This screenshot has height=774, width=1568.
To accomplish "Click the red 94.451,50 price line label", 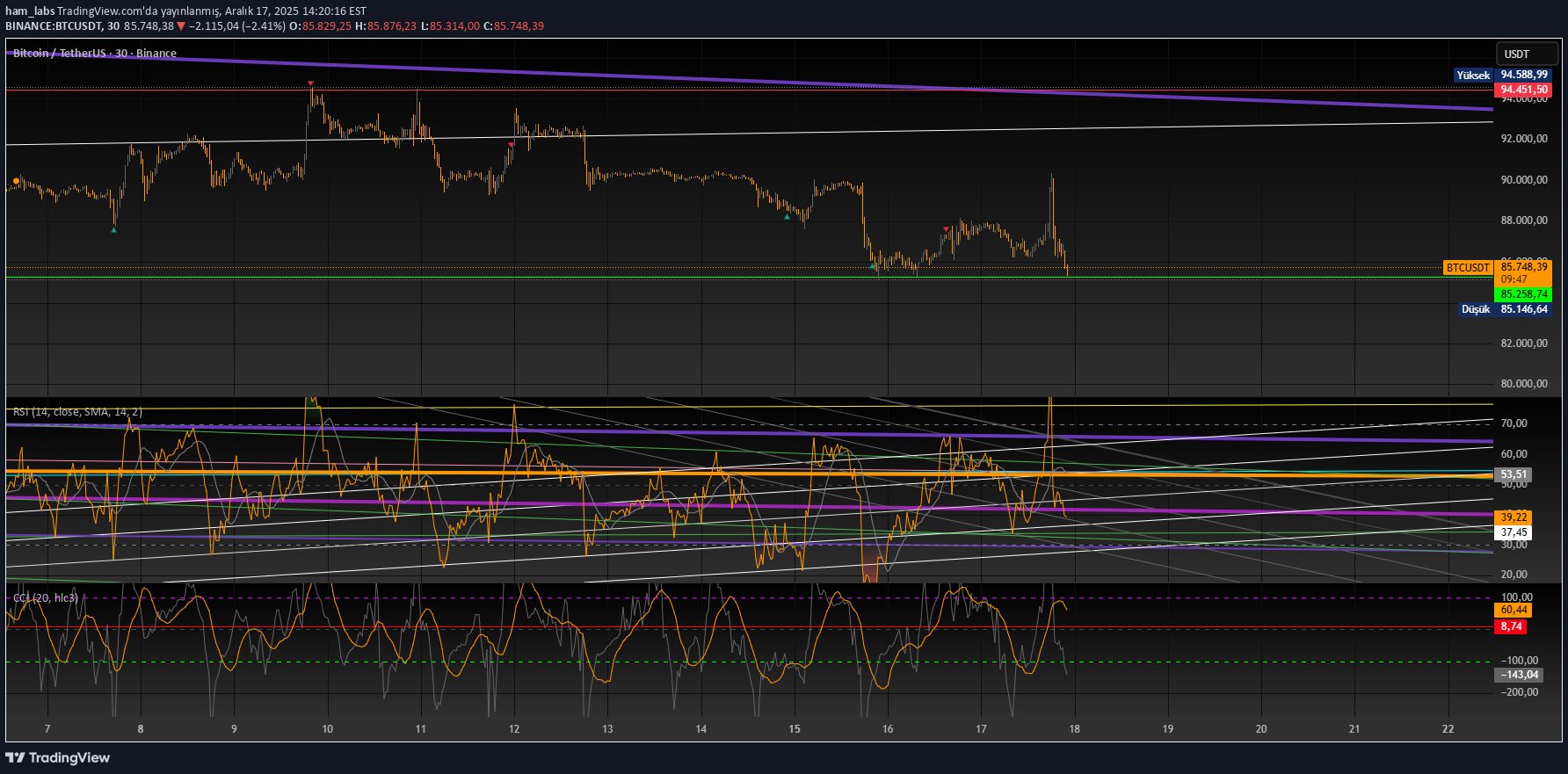I will coord(1523,90).
